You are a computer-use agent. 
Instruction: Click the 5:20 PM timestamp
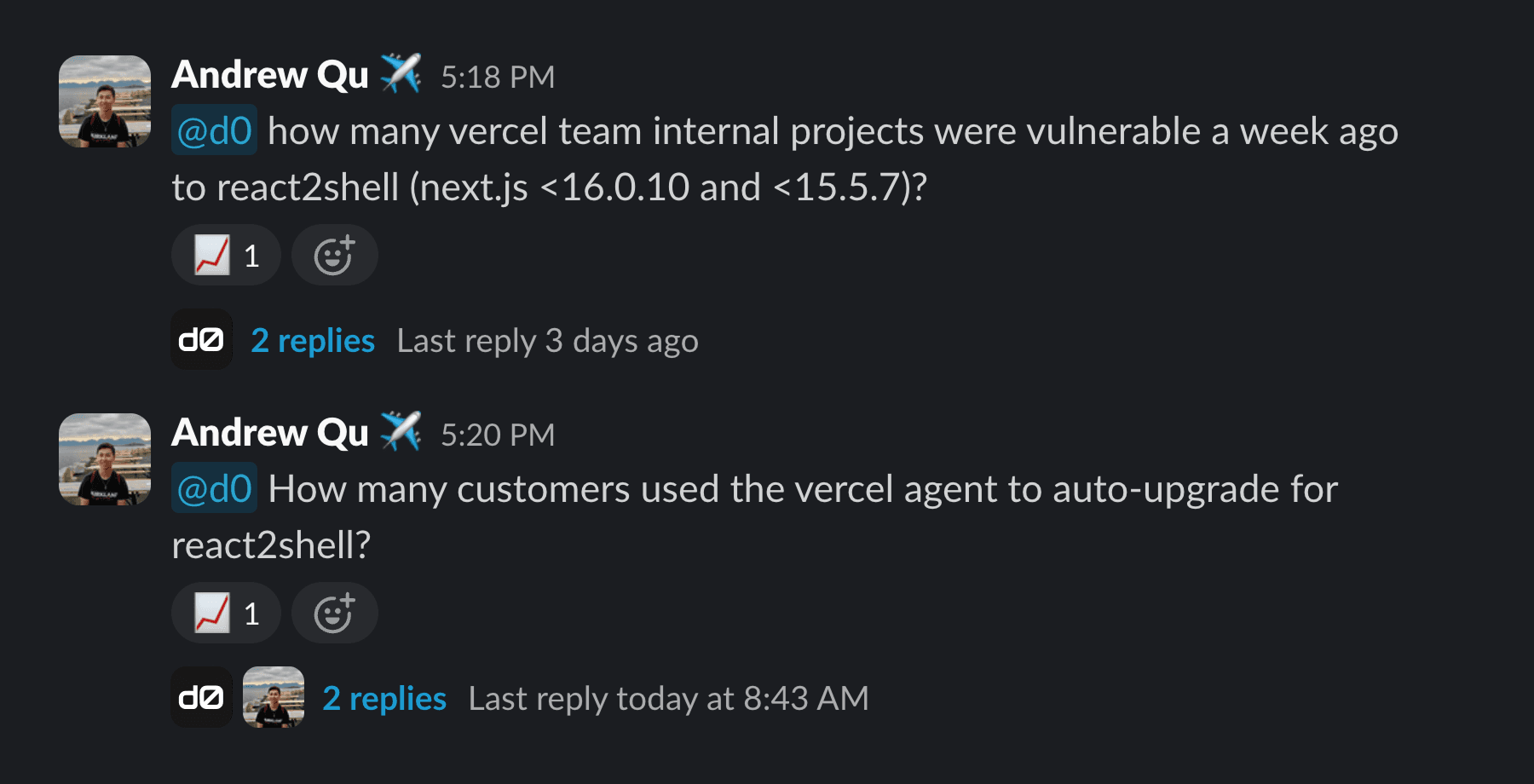tap(497, 434)
